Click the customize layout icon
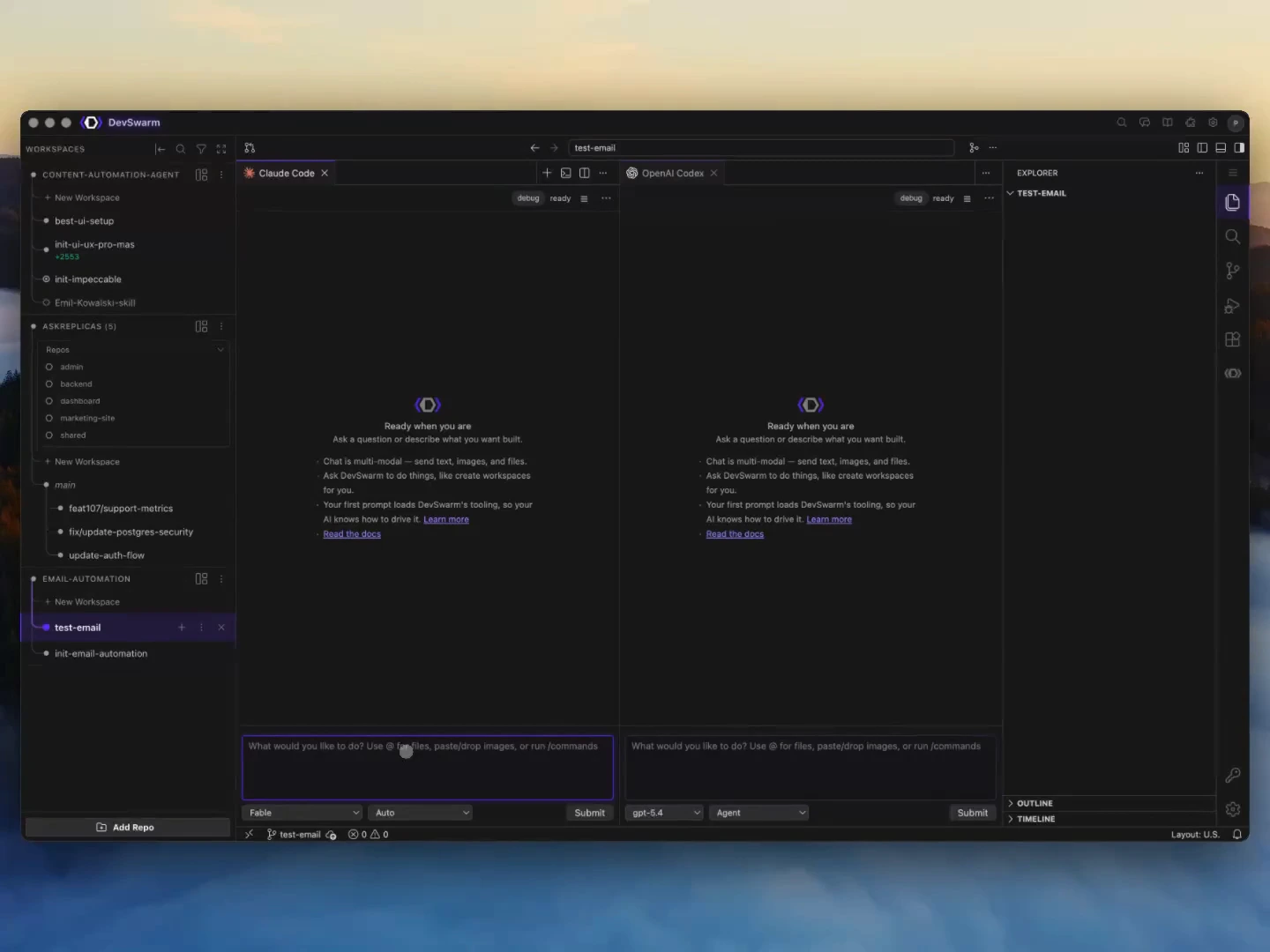Image resolution: width=1270 pixels, height=952 pixels. 1184,148
